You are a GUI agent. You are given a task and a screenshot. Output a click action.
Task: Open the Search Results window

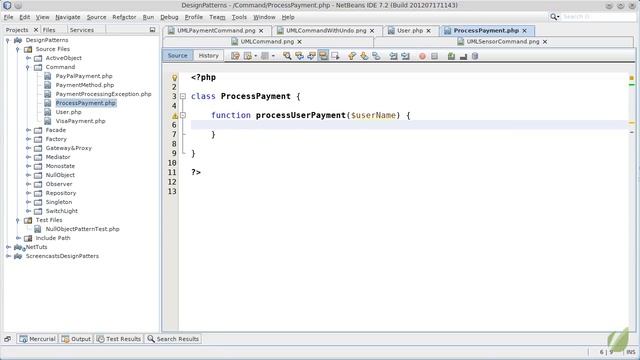[173, 339]
